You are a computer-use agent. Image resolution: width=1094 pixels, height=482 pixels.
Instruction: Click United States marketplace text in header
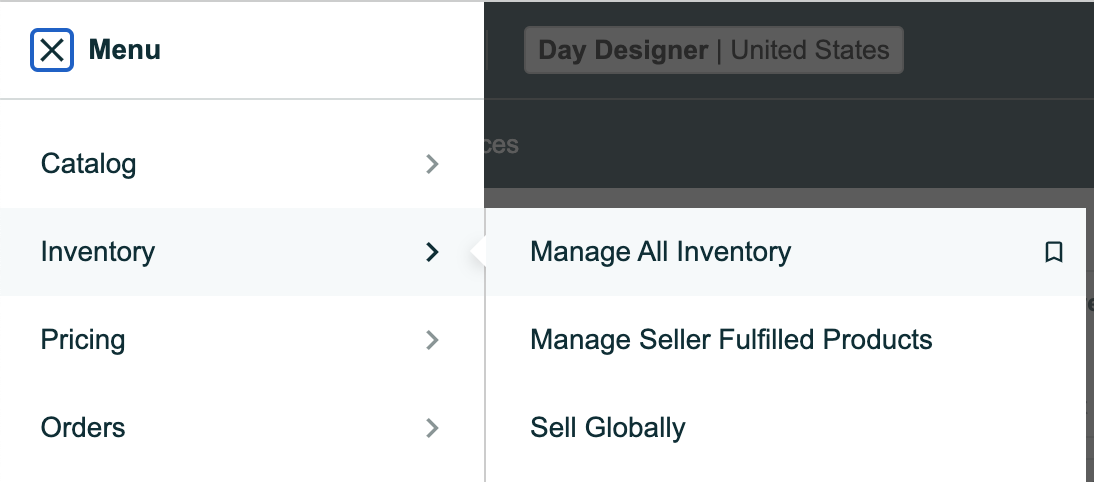pyautogui.click(x=809, y=50)
